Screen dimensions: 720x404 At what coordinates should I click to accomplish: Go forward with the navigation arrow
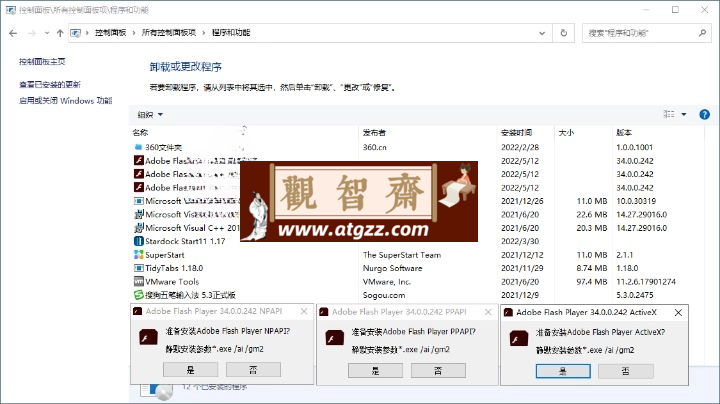[x=32, y=33]
